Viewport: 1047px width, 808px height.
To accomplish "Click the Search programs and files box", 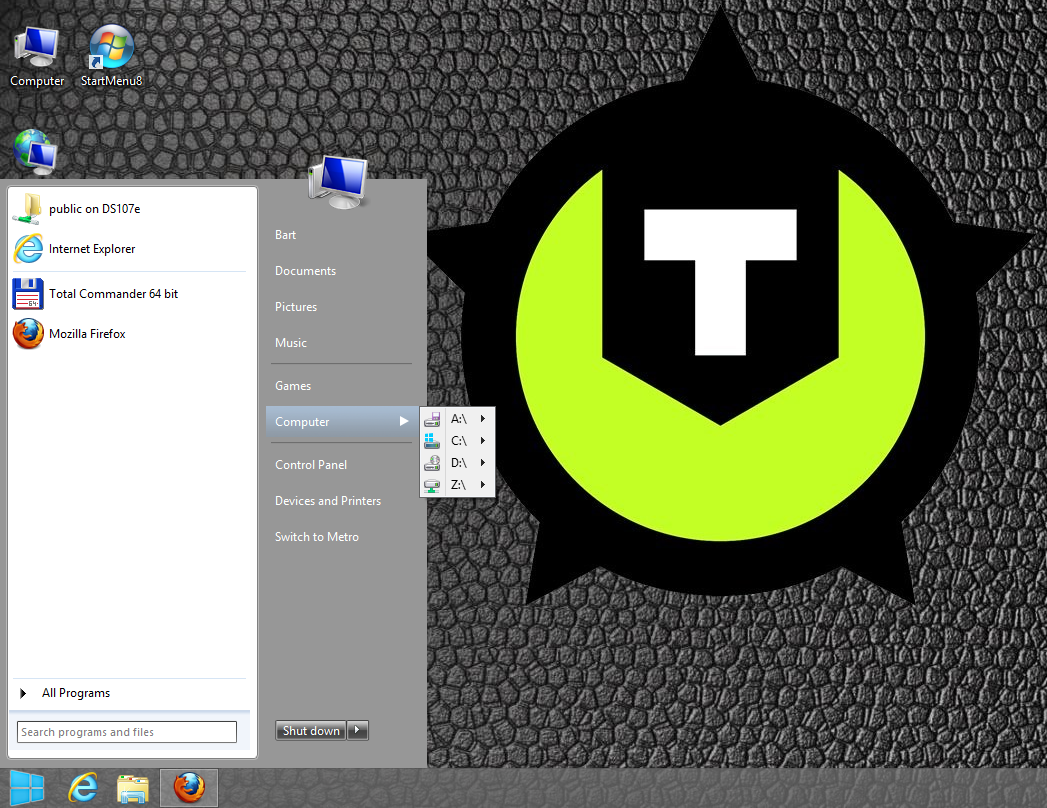I will point(127,732).
